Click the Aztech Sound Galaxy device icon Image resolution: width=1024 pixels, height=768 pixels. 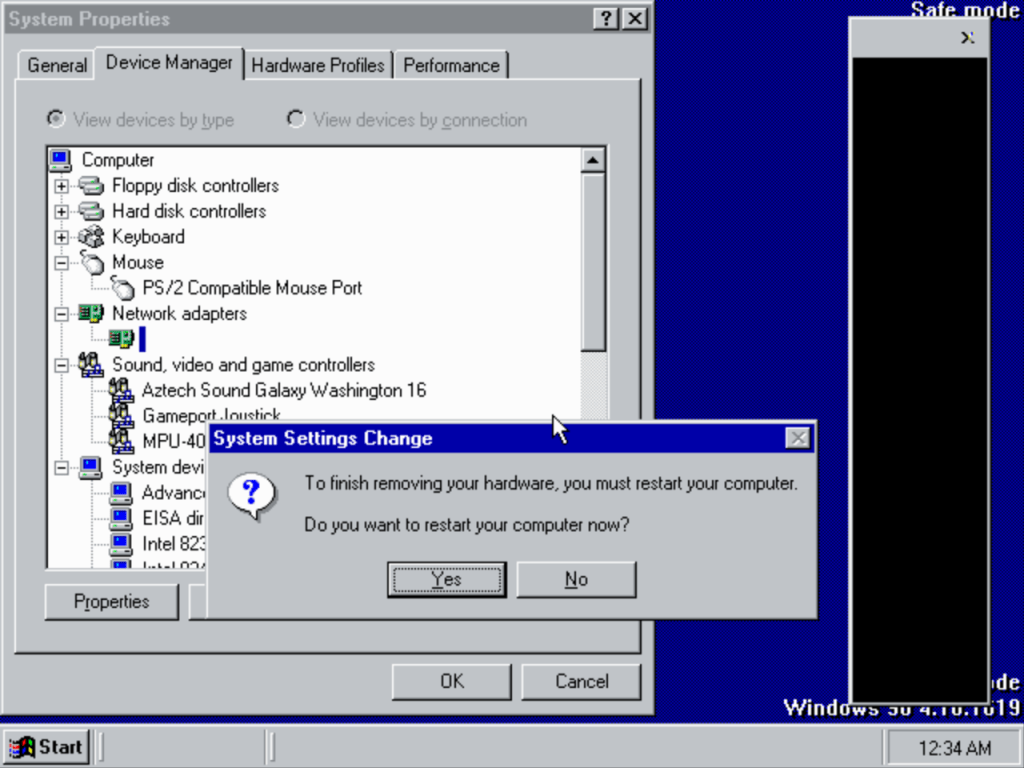coord(122,390)
